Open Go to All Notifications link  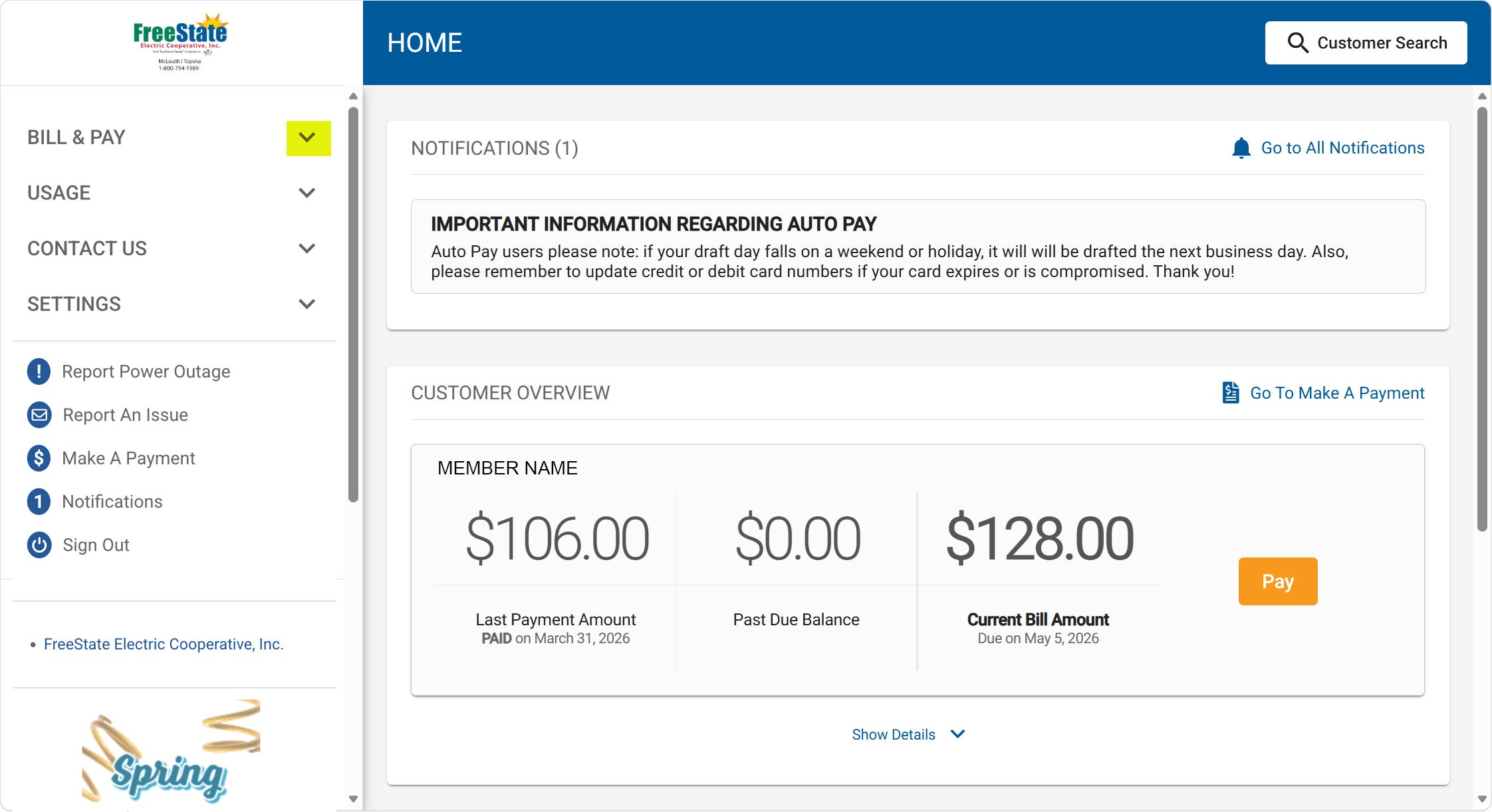(x=1342, y=148)
